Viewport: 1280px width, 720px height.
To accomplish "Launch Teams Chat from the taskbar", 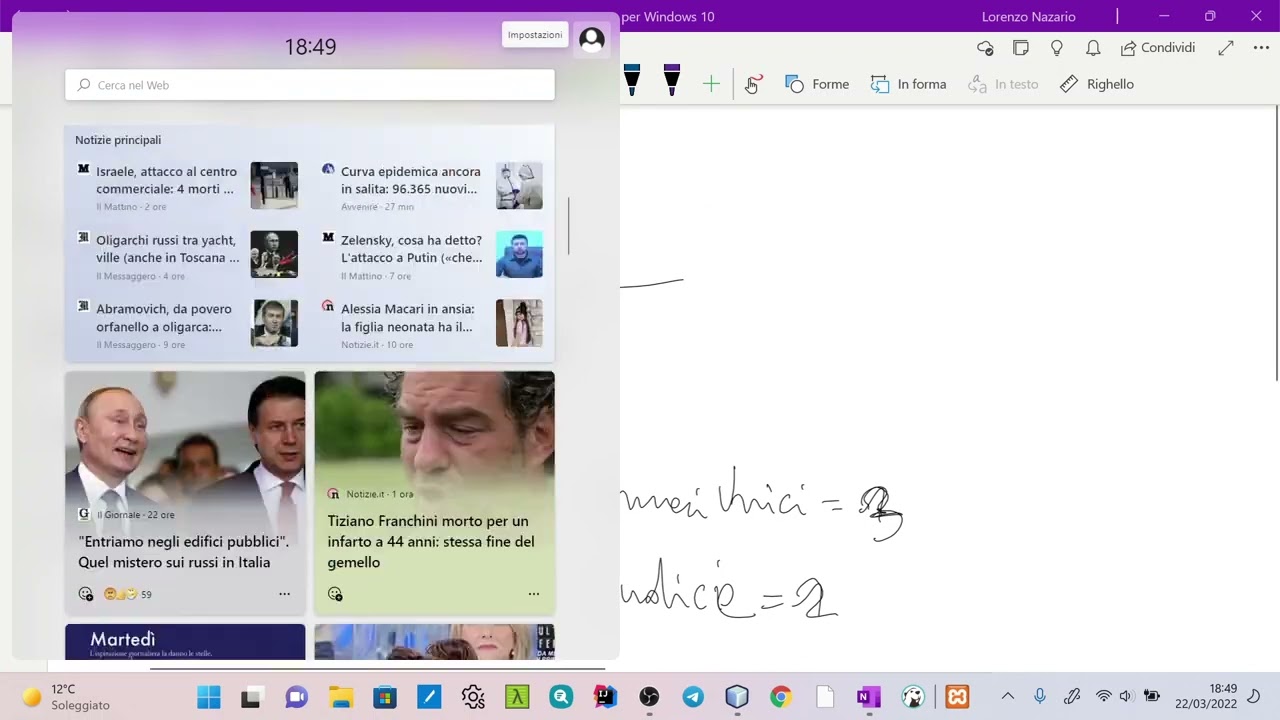I will pyautogui.click(x=296, y=697).
